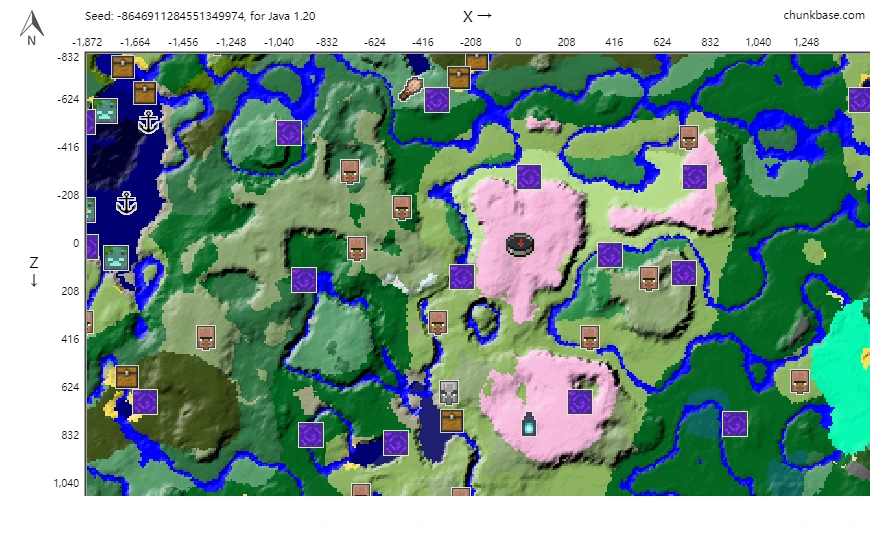Viewport: 870px width, 540px height.
Task: Click the top-left corner buried treasure chest
Action: point(123,66)
